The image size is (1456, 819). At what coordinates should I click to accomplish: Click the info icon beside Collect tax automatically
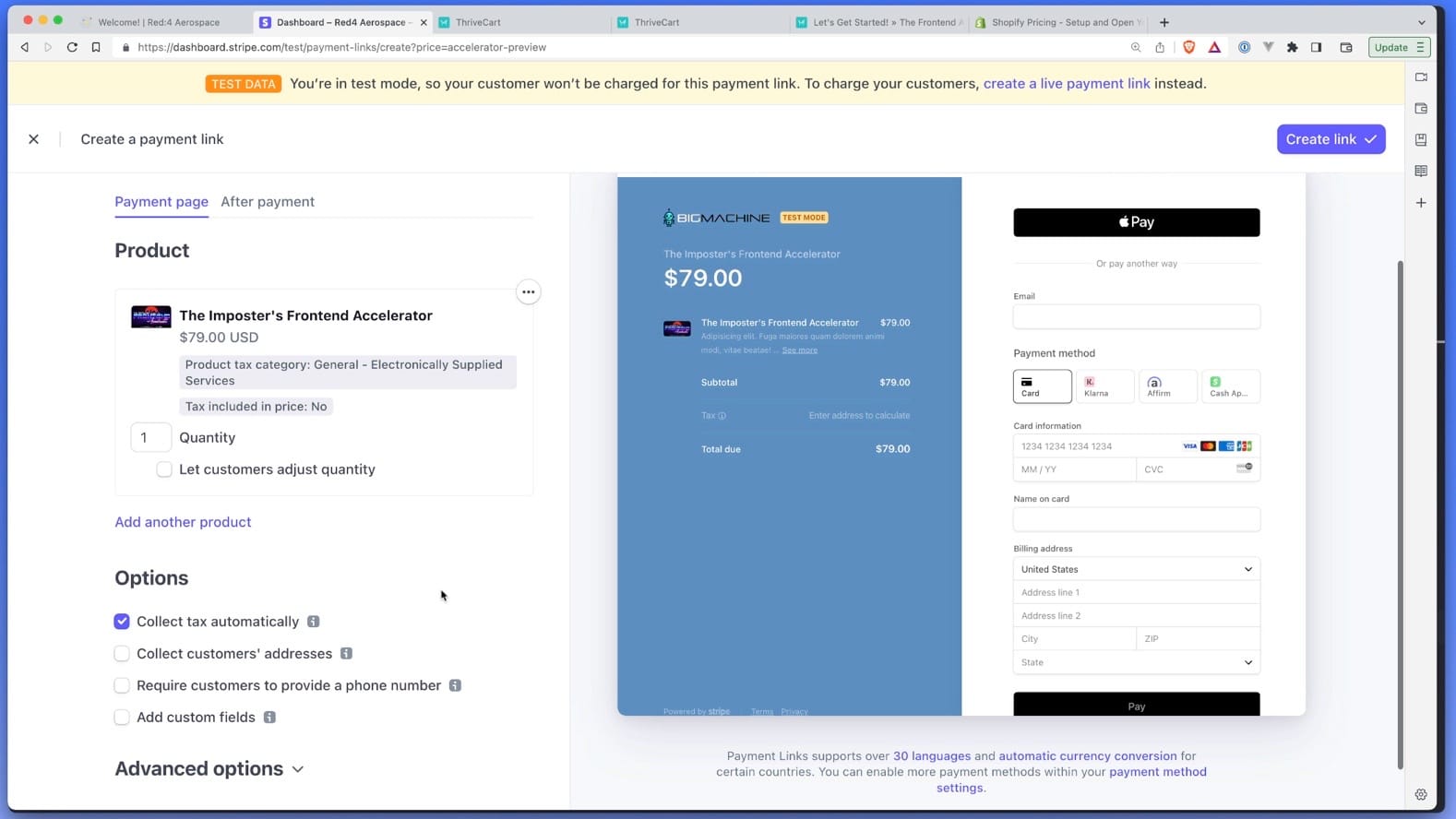pos(314,622)
